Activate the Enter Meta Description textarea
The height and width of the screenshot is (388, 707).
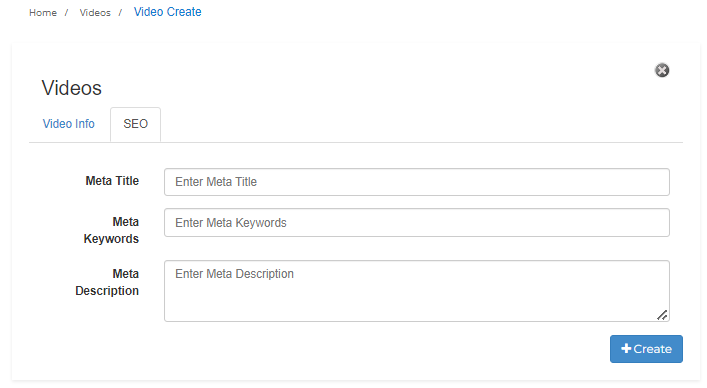417,291
